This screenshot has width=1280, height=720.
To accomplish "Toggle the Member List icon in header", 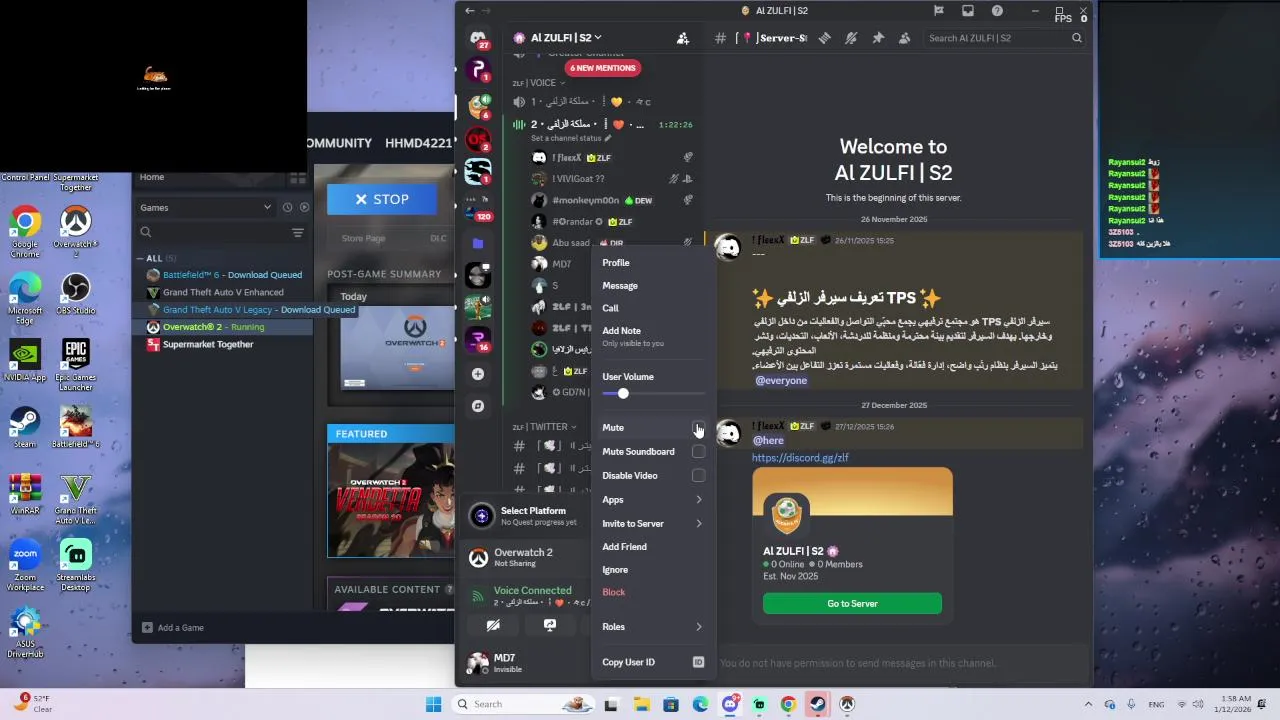I will 904,38.
